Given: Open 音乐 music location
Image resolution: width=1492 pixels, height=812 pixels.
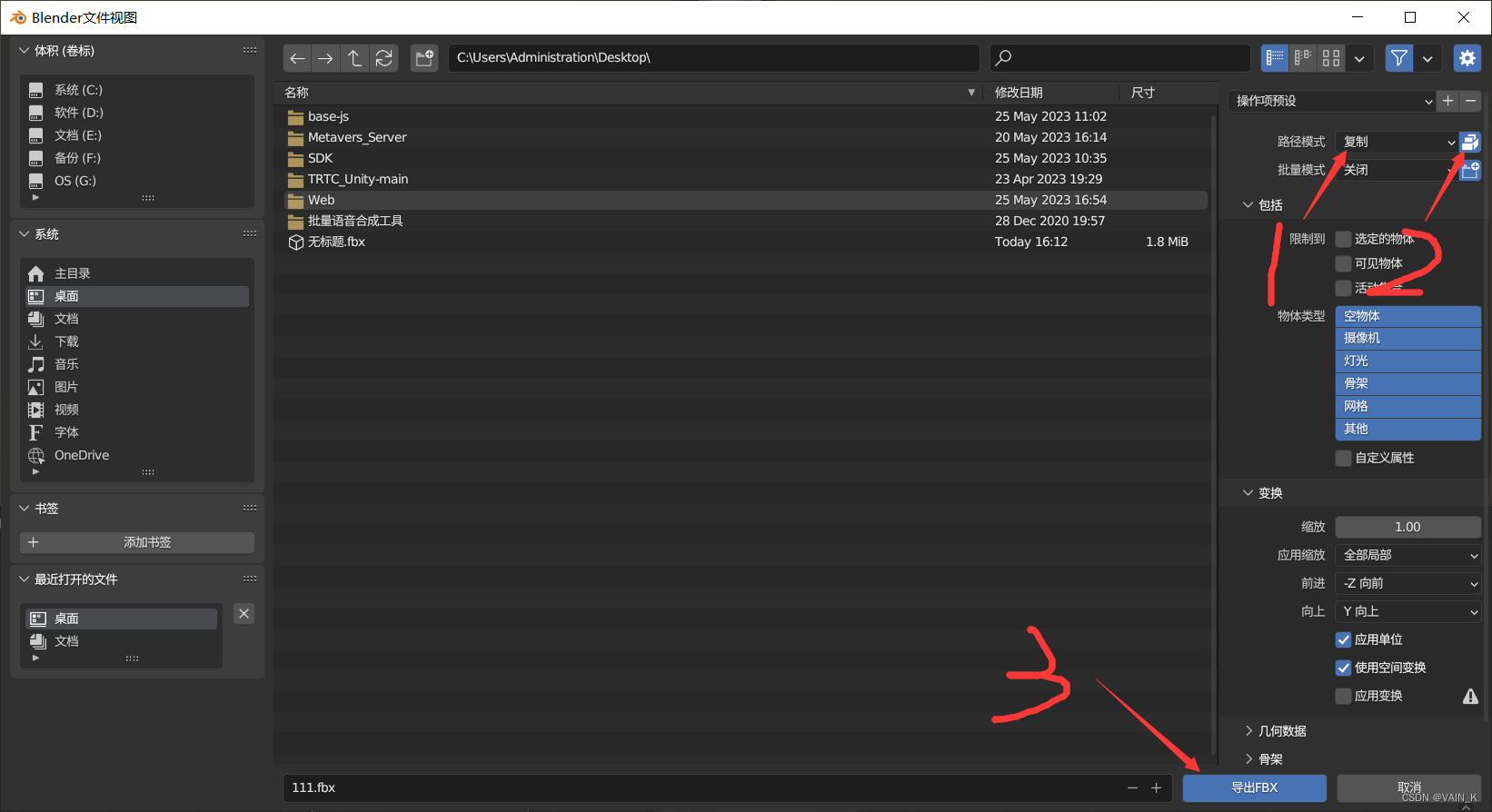Looking at the screenshot, I should [136, 364].
